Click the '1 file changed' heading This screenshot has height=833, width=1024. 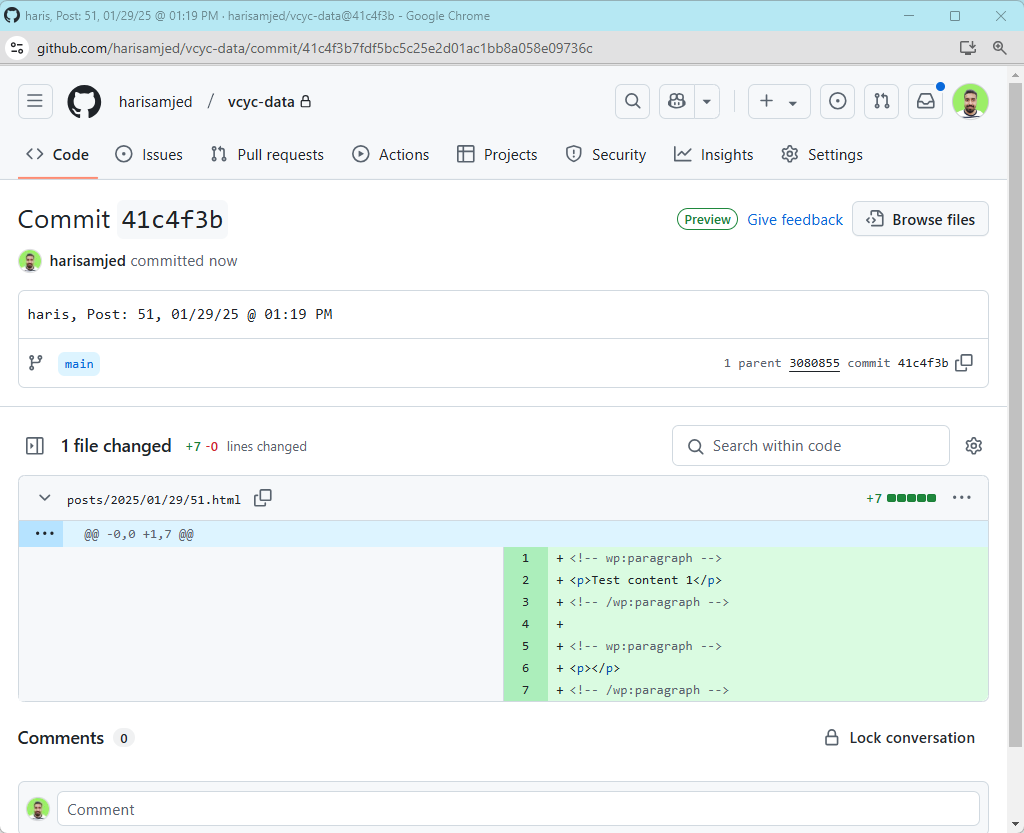[116, 446]
